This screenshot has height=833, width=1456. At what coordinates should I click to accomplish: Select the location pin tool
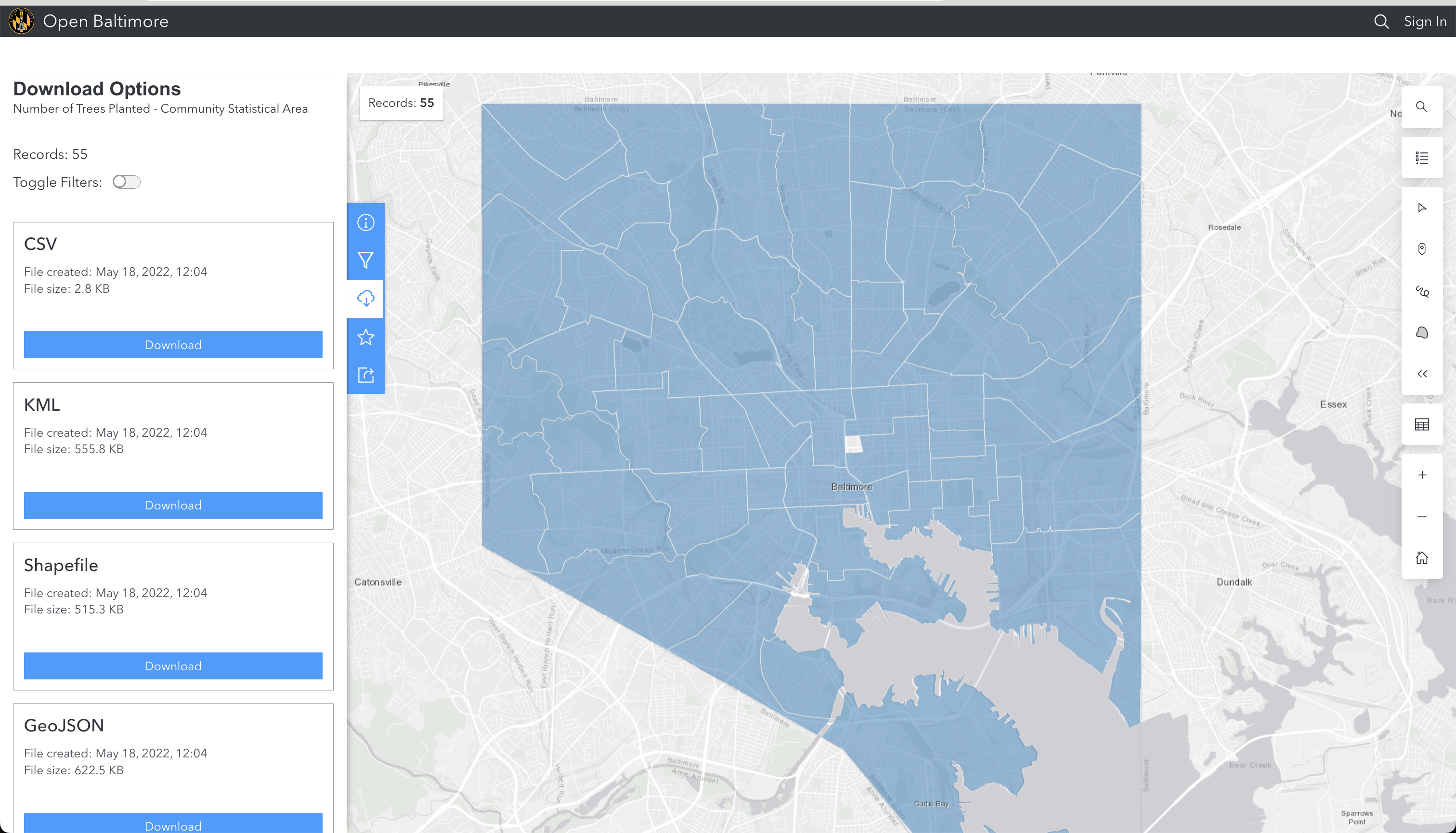1422,249
